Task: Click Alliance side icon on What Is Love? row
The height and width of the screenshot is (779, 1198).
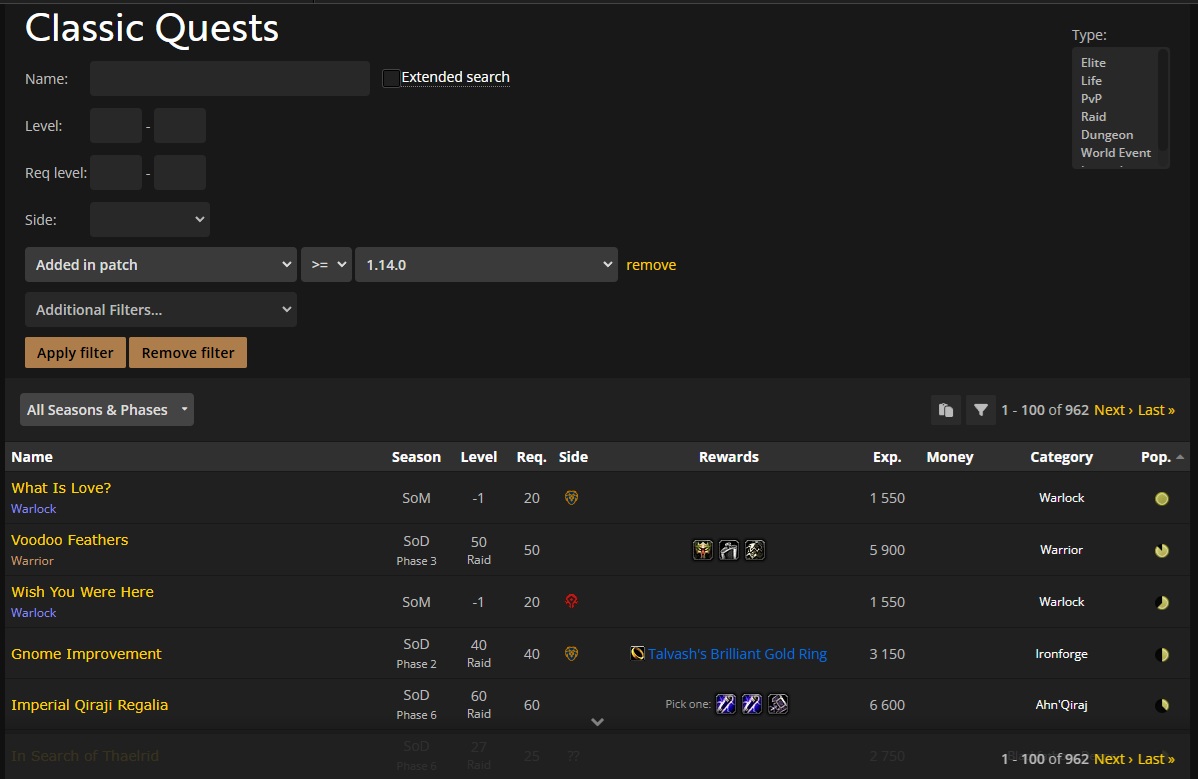Action: [x=571, y=498]
